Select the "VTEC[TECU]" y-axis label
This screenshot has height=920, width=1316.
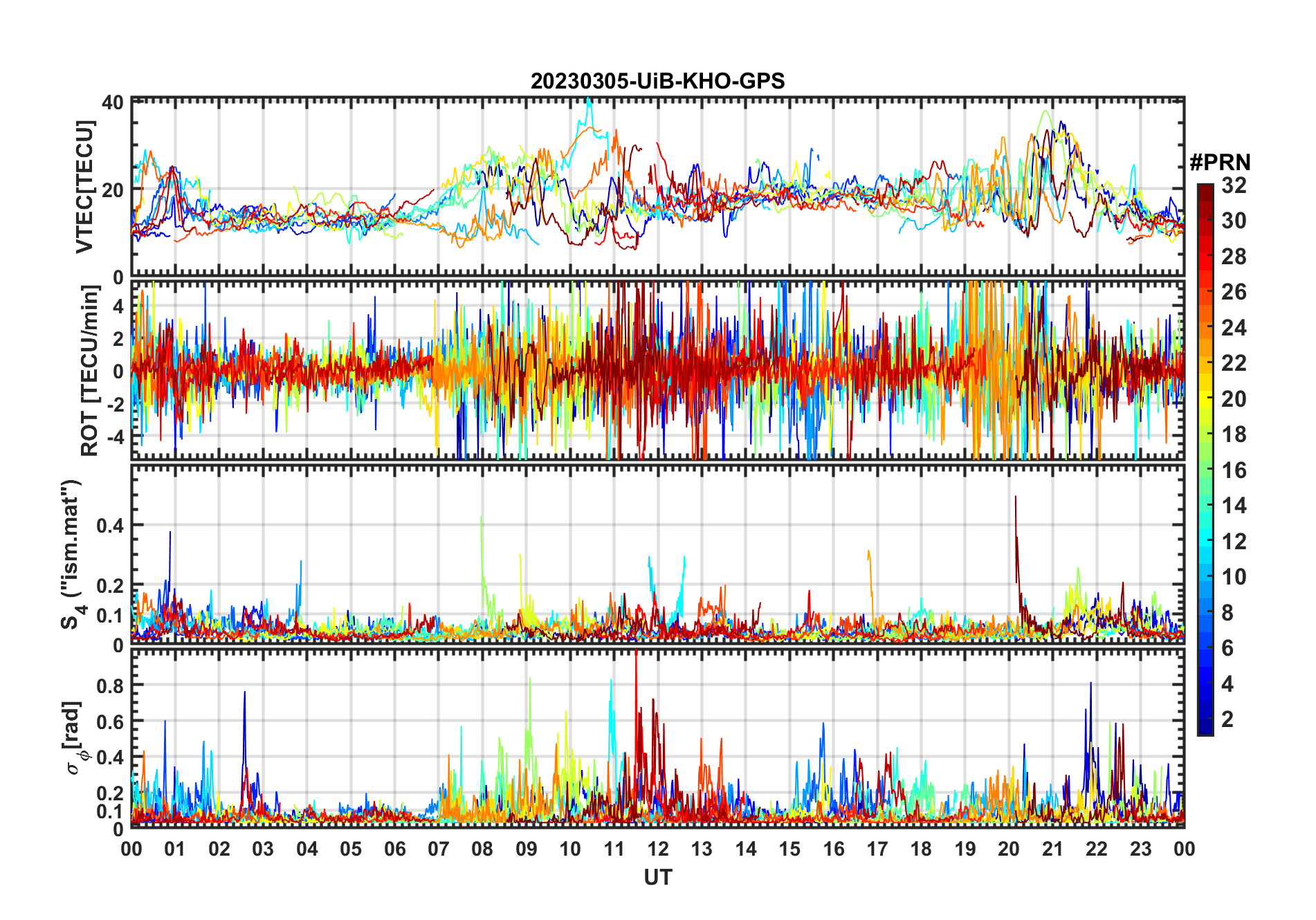85,187
